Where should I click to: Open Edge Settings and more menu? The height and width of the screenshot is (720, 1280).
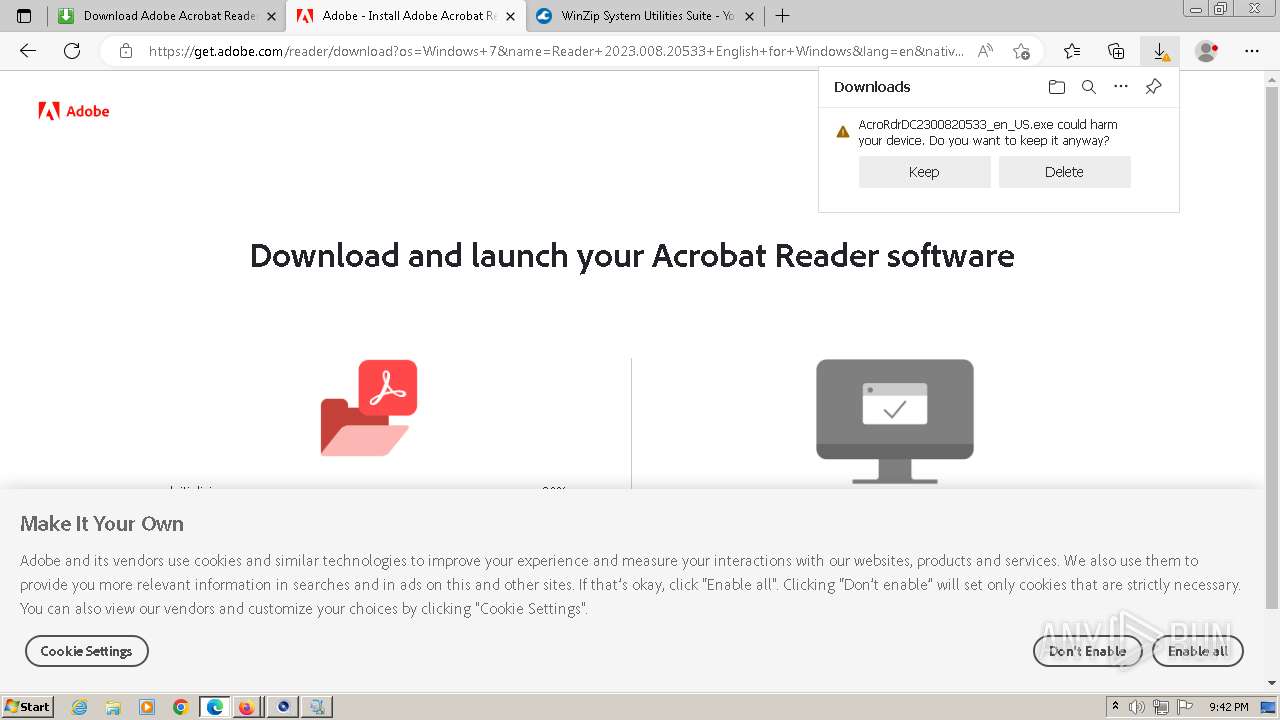point(1252,51)
